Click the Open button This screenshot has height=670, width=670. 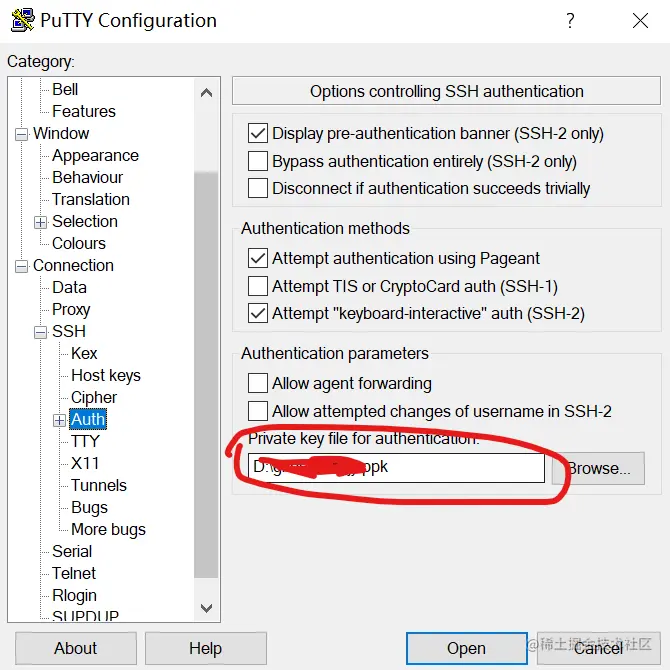pyautogui.click(x=466, y=648)
